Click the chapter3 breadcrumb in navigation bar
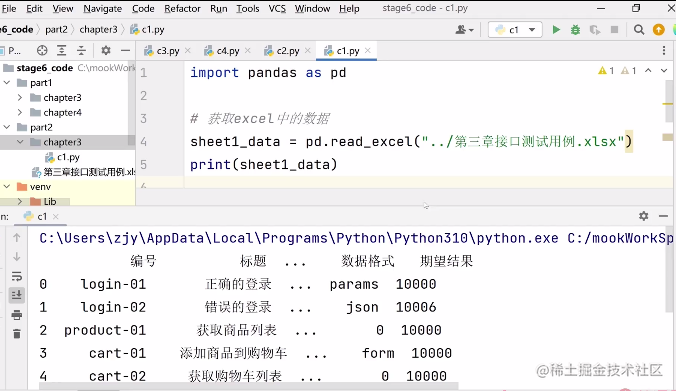 (x=98, y=30)
